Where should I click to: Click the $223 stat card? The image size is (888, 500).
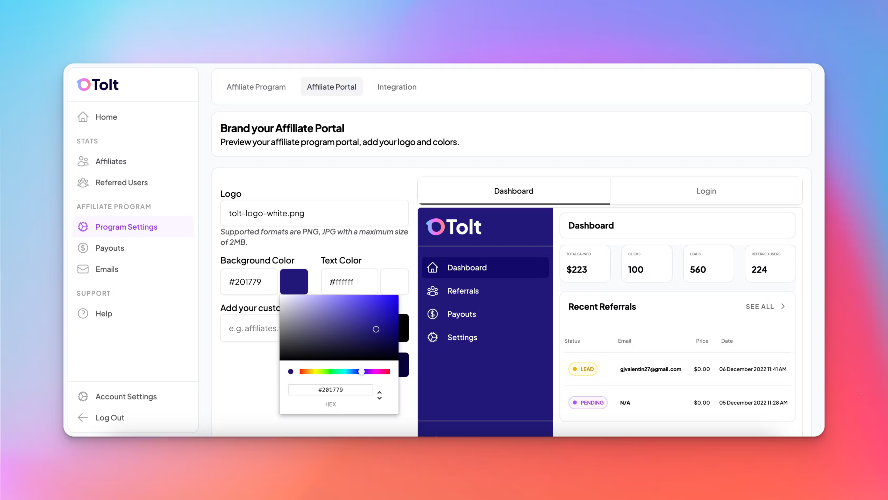tap(585, 263)
